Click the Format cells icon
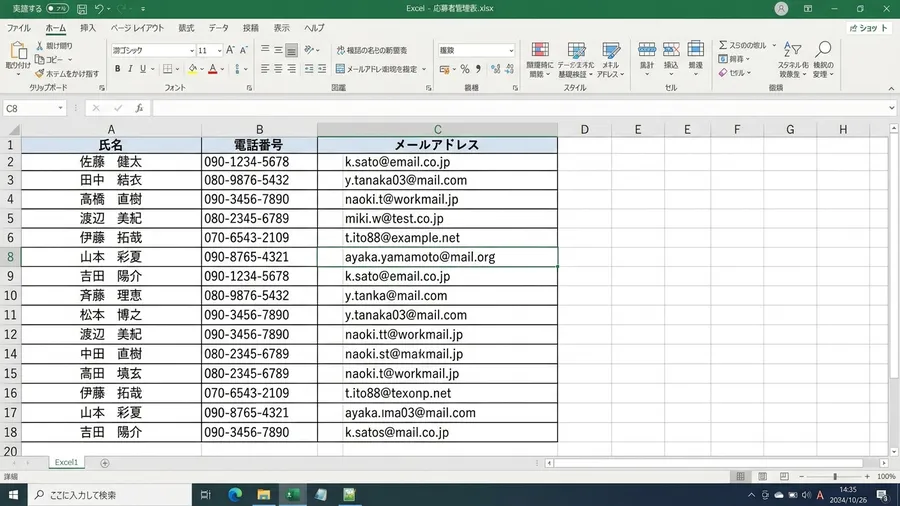The height and width of the screenshot is (506, 900). tap(696, 50)
